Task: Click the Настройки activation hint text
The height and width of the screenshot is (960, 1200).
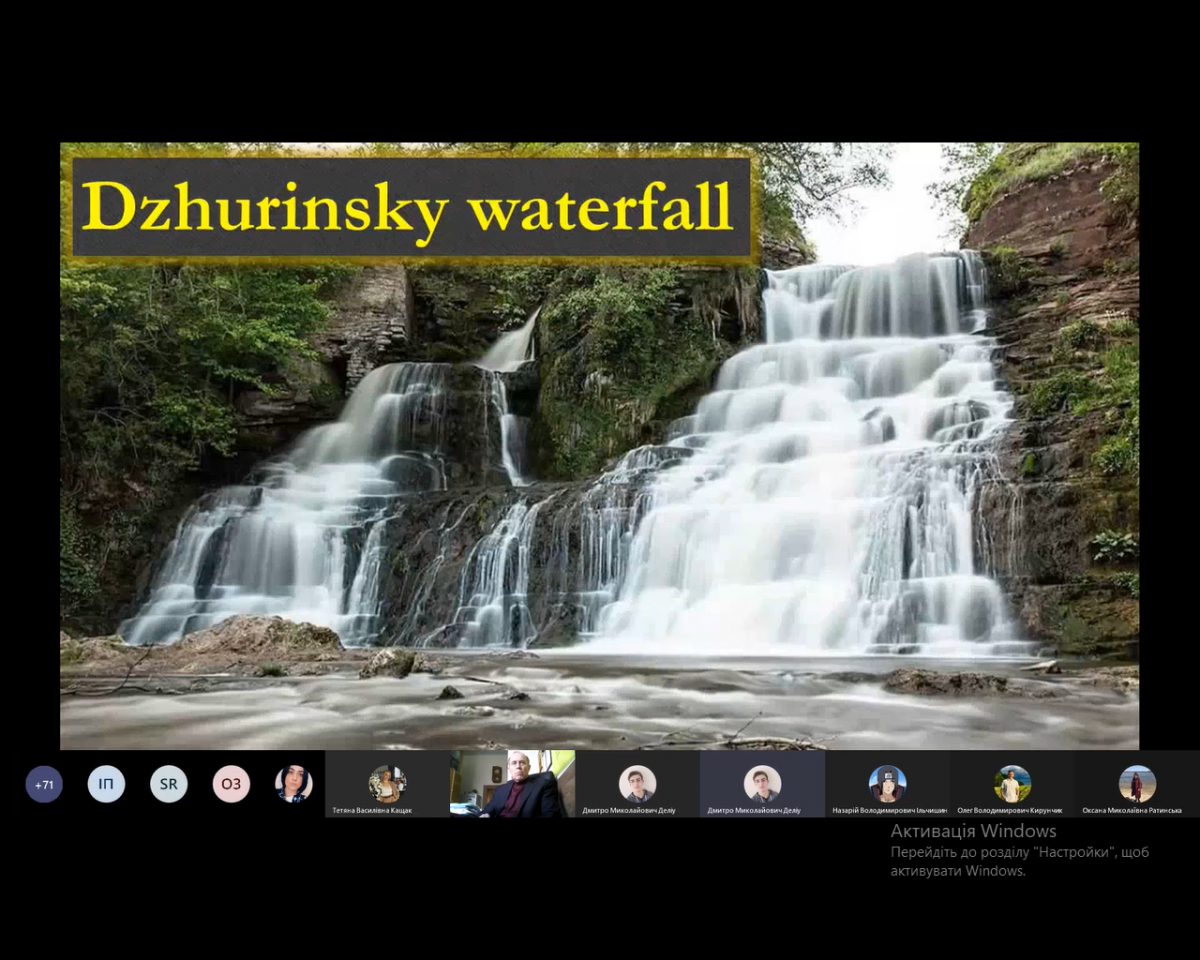Action: (x=1019, y=853)
